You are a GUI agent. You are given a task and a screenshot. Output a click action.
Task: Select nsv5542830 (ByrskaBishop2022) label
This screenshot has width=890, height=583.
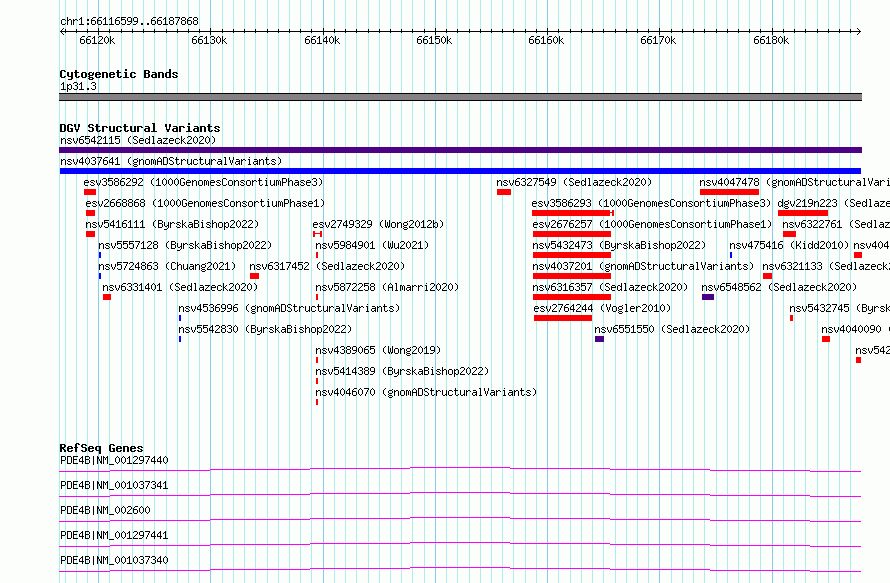(265, 329)
